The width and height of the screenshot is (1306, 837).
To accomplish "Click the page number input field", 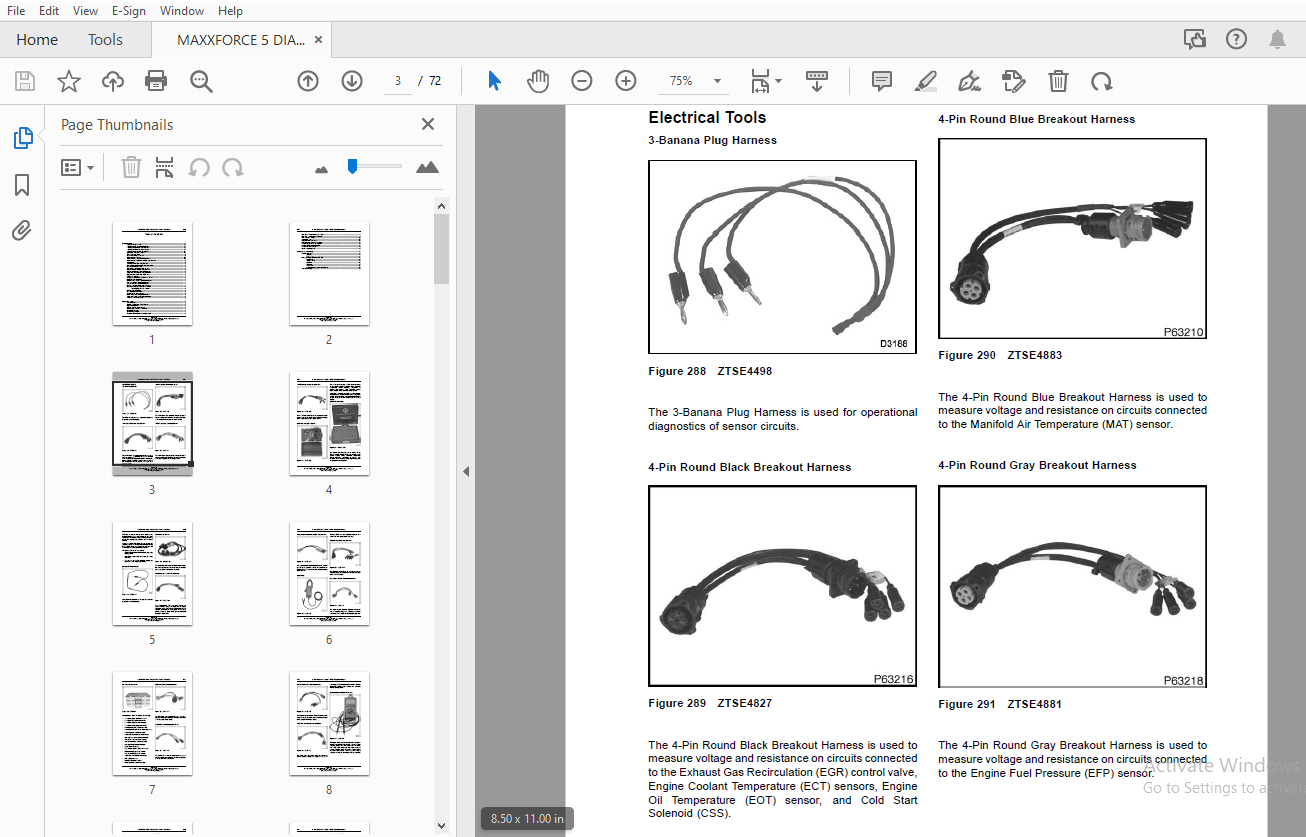I will point(398,81).
